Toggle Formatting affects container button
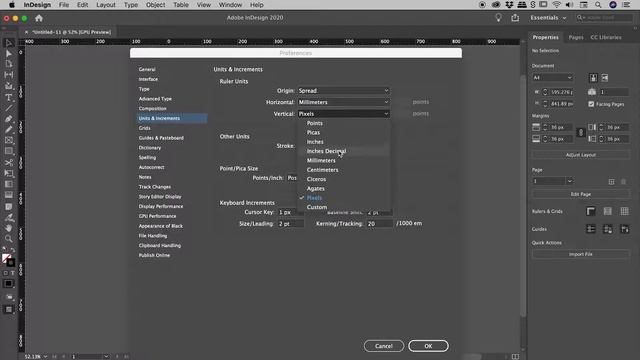Viewport: 640px width, 360px height. (x=6, y=273)
